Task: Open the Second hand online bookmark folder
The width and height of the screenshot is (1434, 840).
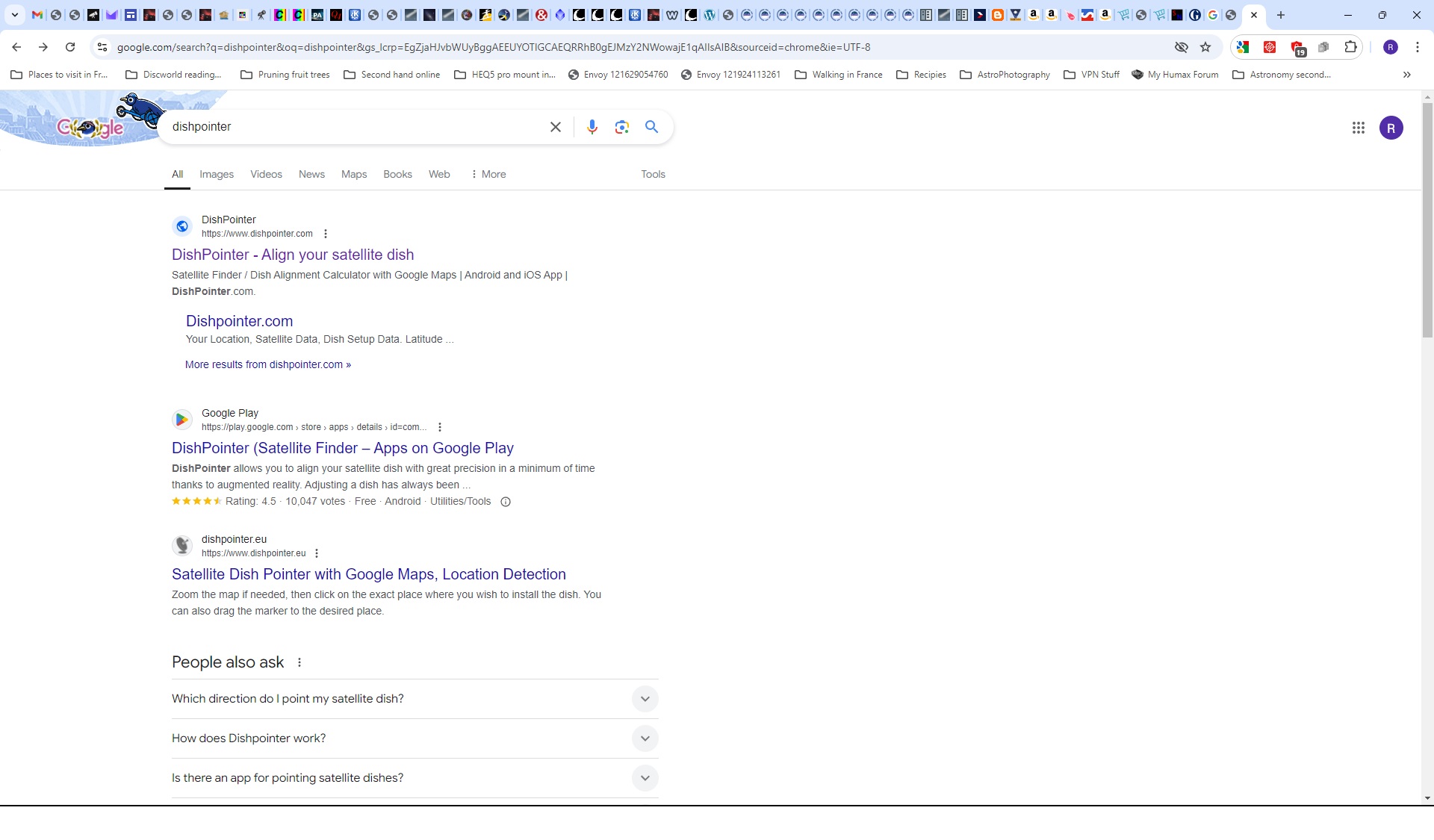Action: click(392, 75)
